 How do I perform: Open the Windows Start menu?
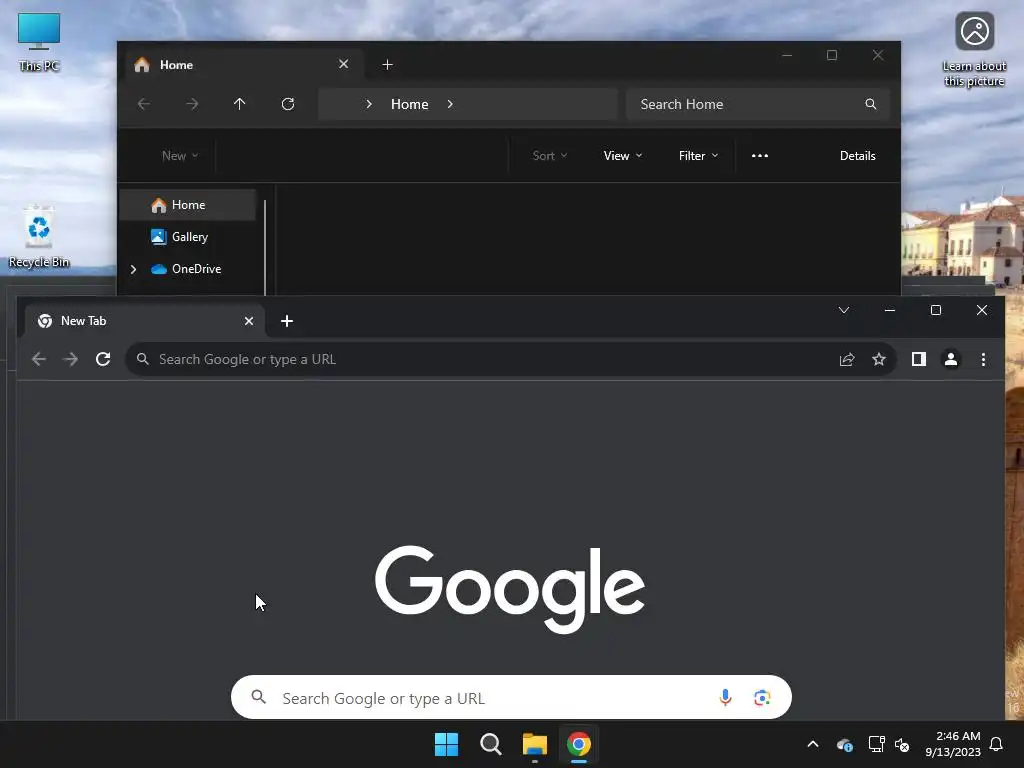click(447, 744)
